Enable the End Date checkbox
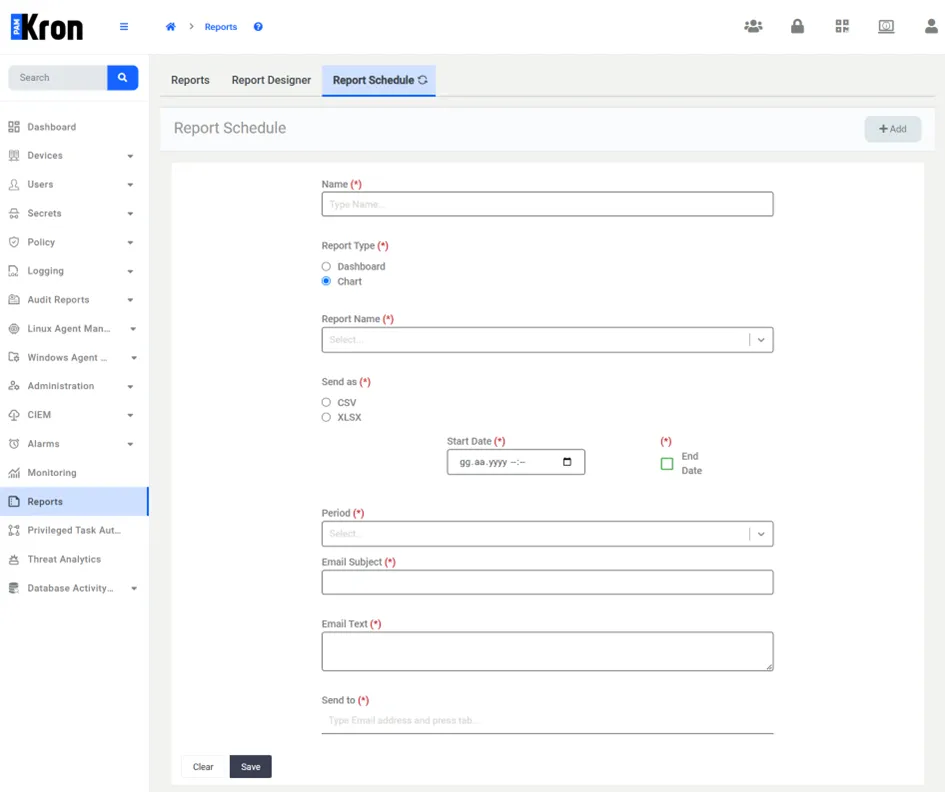 pyautogui.click(x=667, y=464)
